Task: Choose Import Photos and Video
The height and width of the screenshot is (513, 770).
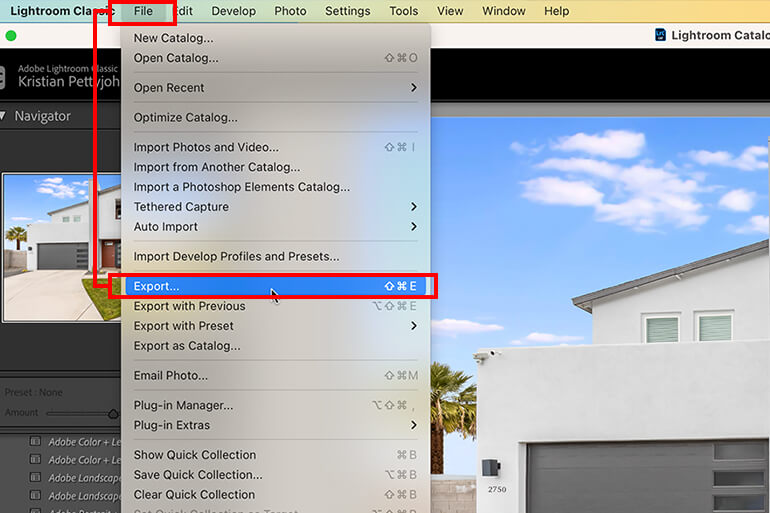Action: [275, 147]
